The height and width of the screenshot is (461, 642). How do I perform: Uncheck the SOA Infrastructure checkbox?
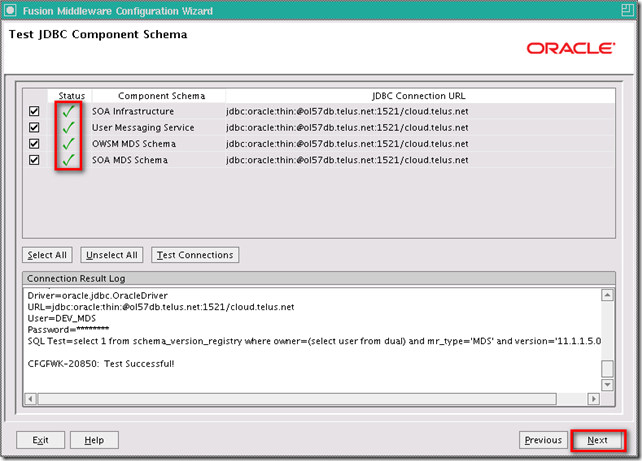(34, 111)
